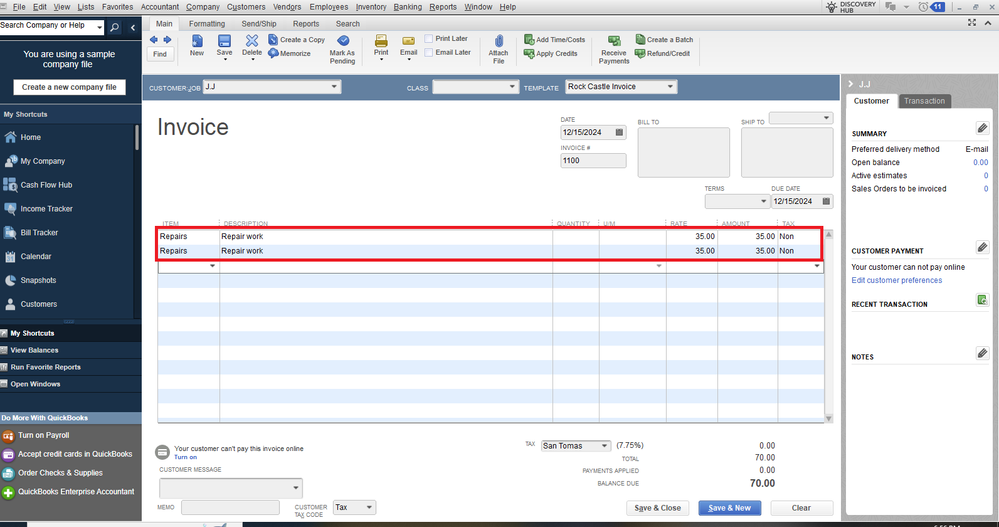Edit the Summary section with the pencil icon
999x527 pixels.
click(982, 129)
